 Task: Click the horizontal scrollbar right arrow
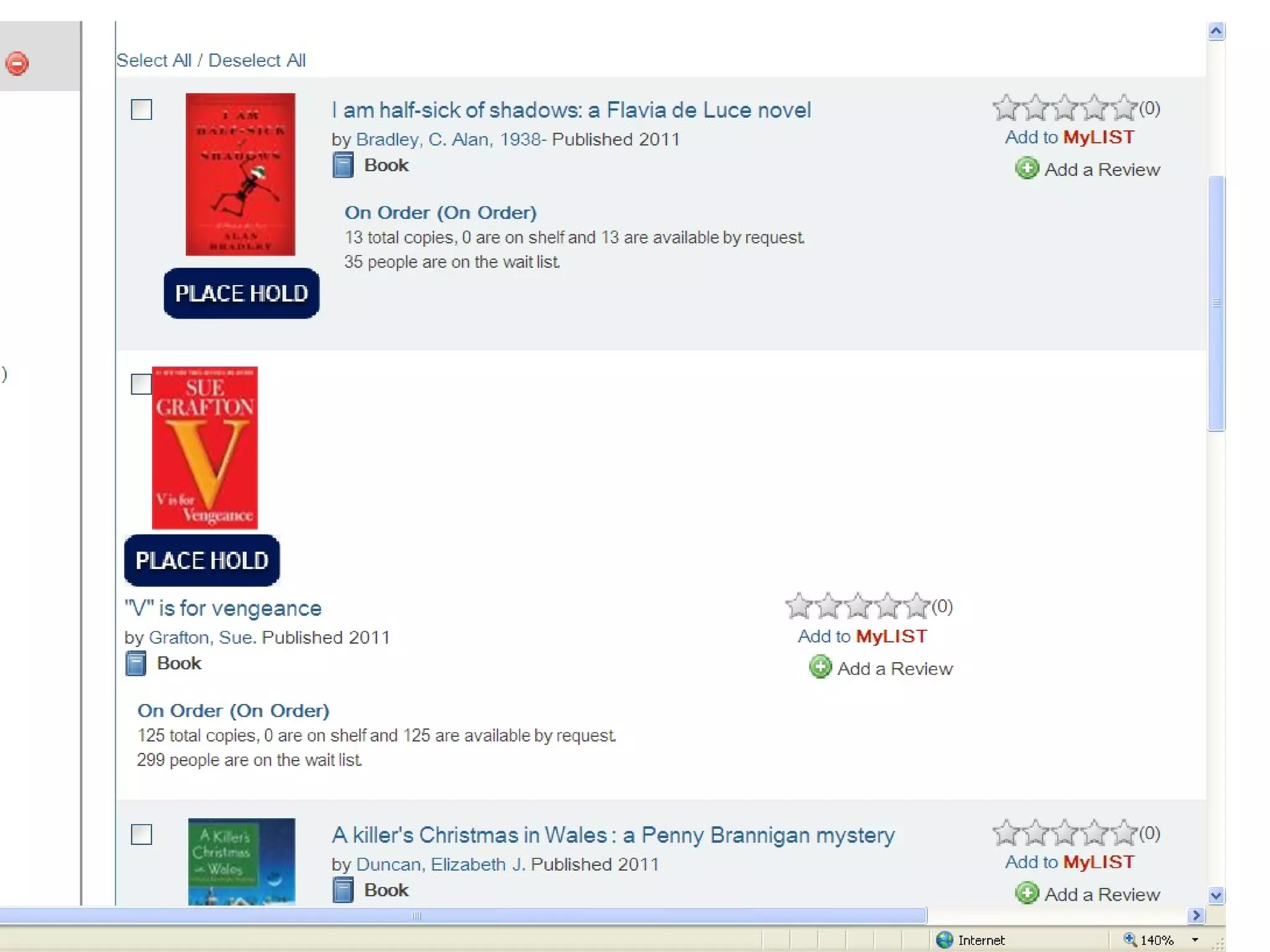tap(1196, 915)
